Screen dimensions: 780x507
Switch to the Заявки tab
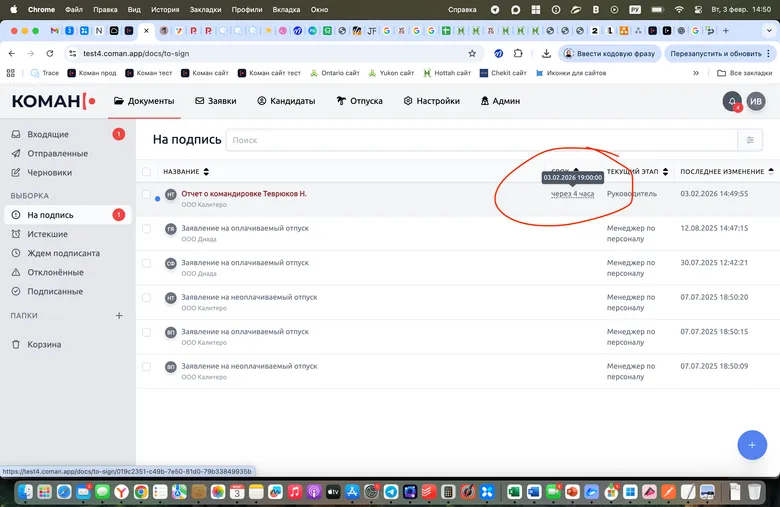(x=215, y=101)
